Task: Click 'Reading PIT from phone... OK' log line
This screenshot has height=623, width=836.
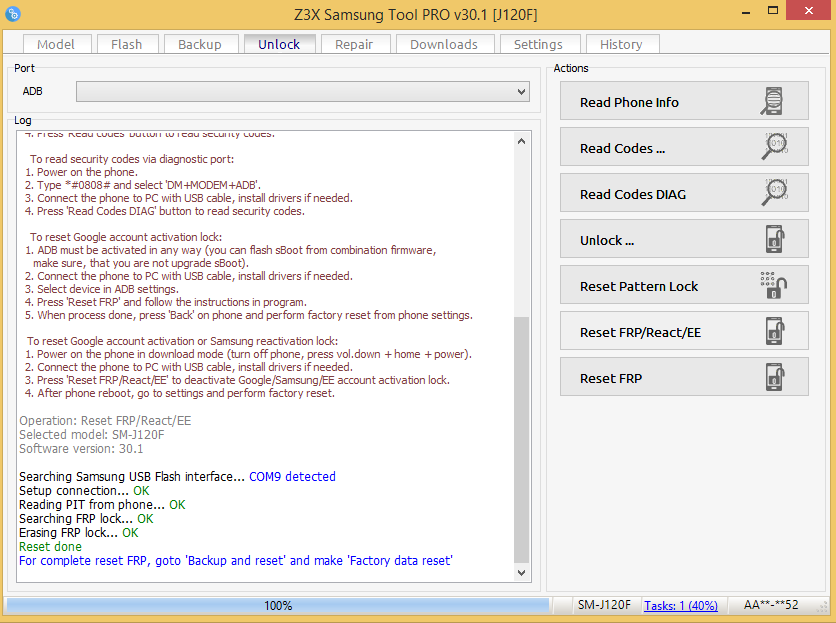Action: point(102,505)
